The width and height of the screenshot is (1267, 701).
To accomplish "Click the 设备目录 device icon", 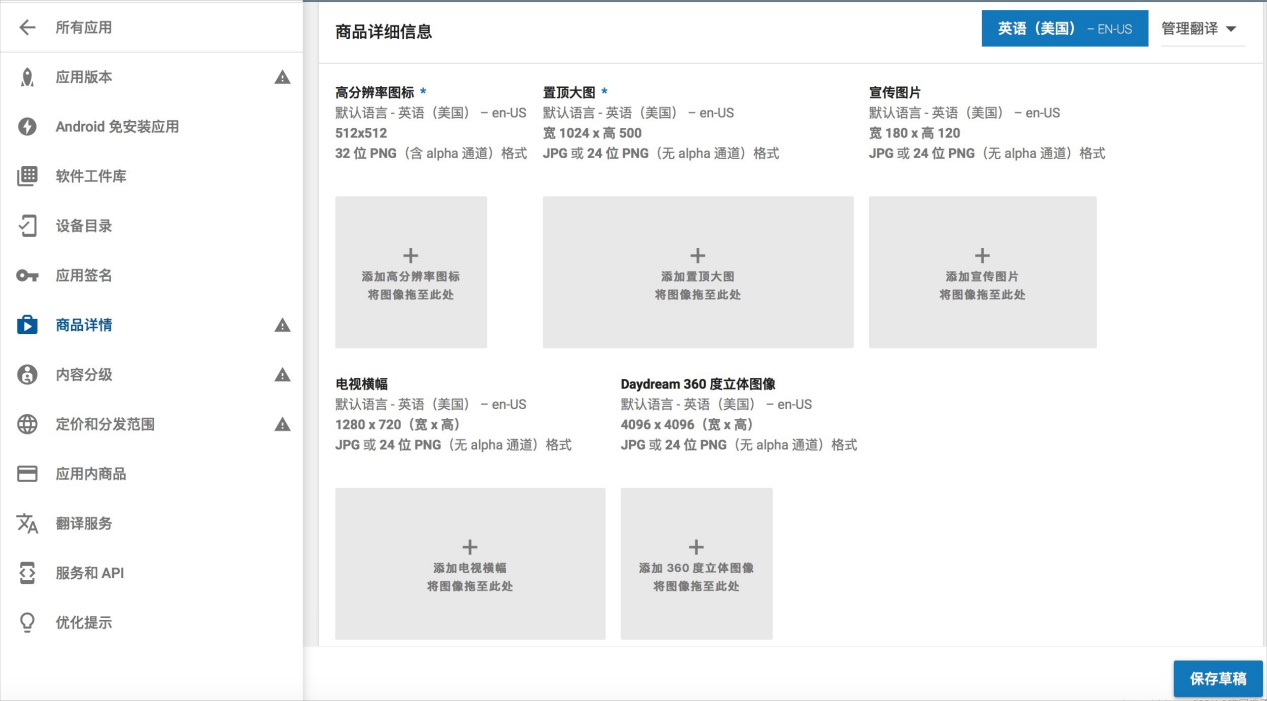I will click(27, 226).
